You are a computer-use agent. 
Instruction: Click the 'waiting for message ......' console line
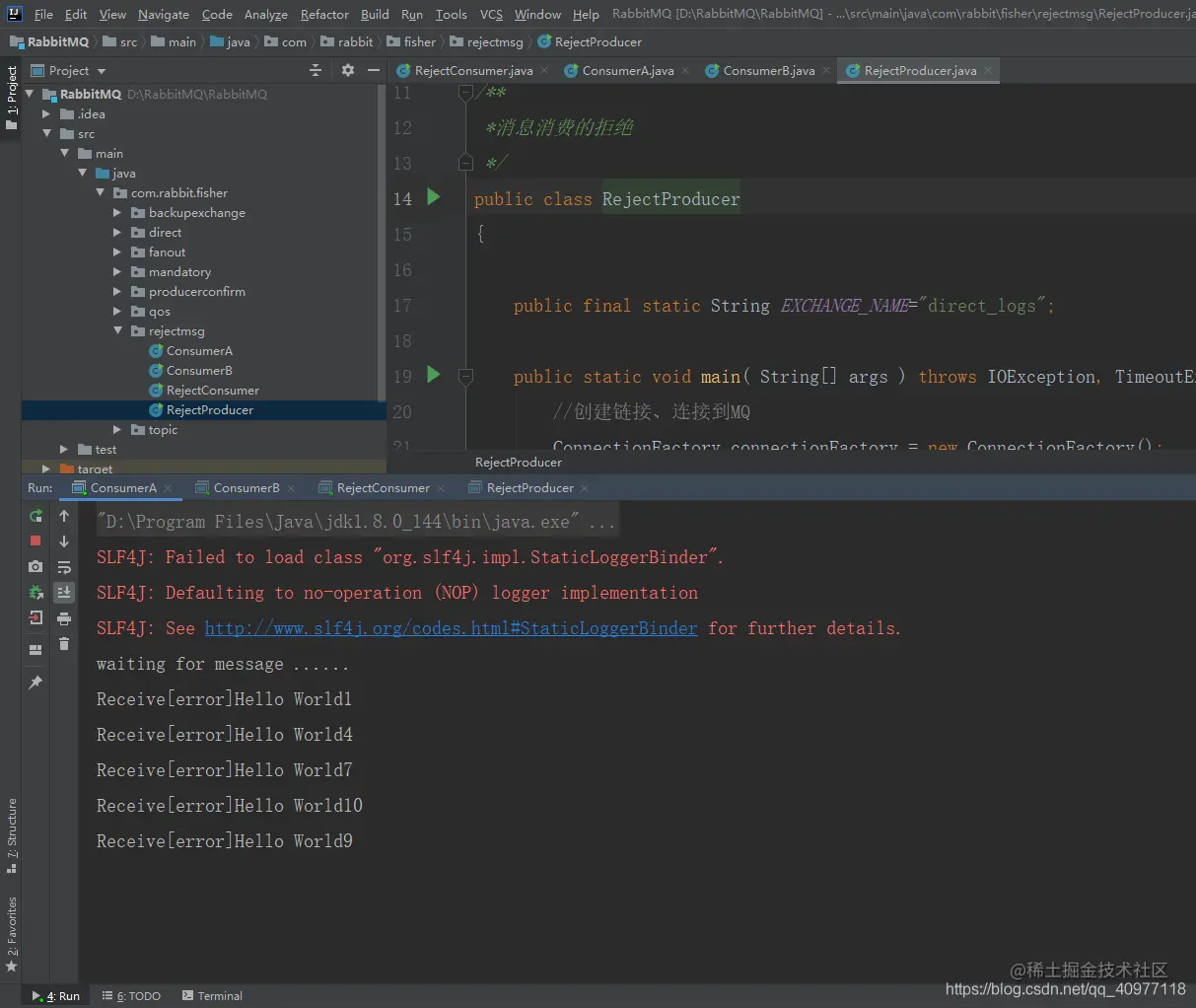pyautogui.click(x=222, y=663)
